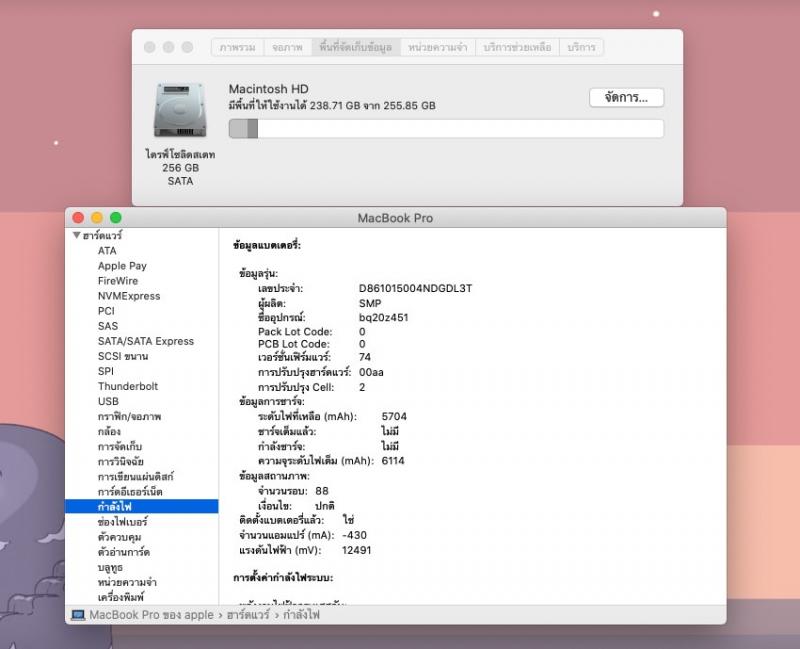The image size is (800, 649).
Task: Click the cycle count value 88
Action: pyautogui.click(x=322, y=491)
